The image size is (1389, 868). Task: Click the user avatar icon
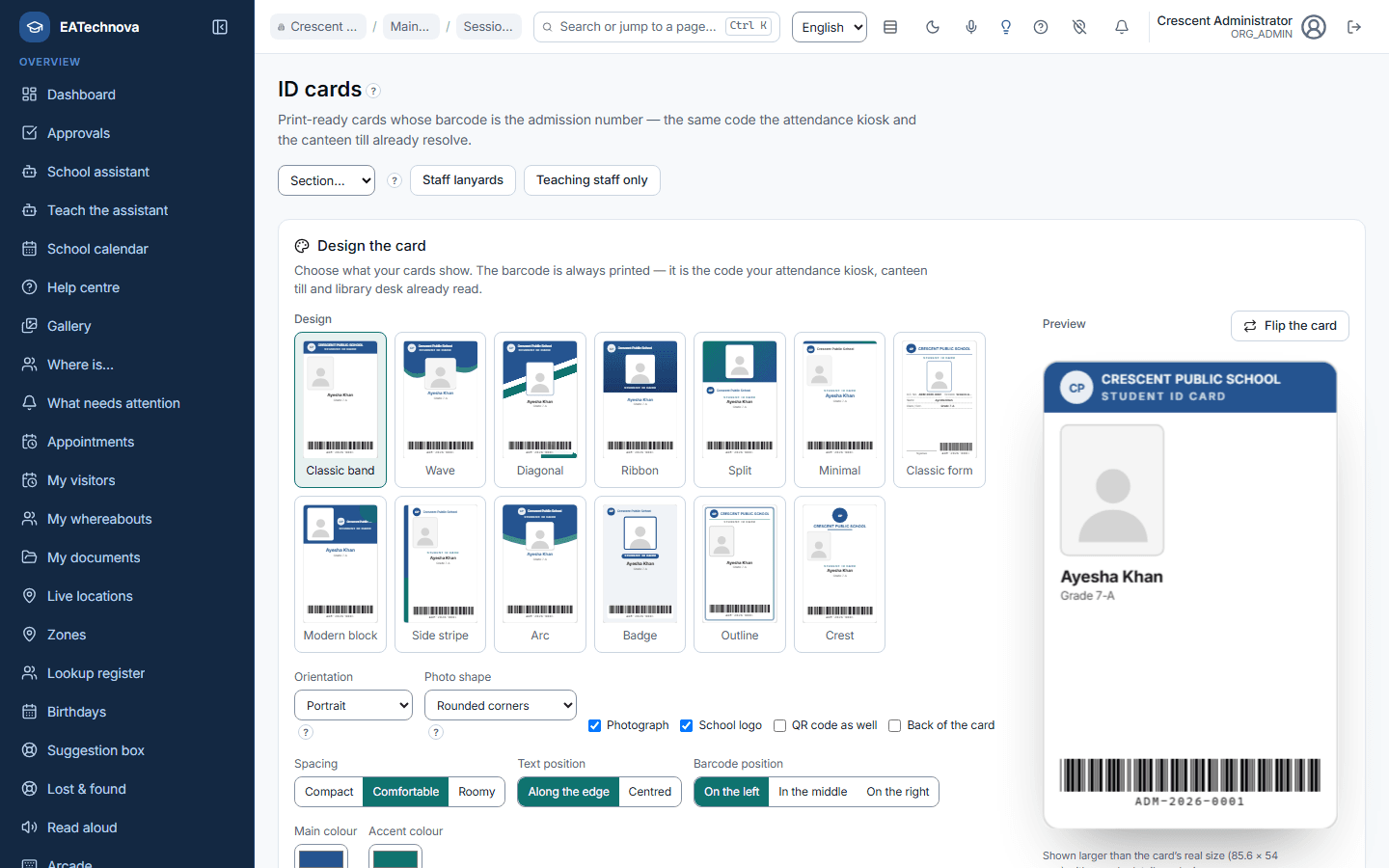(x=1314, y=27)
